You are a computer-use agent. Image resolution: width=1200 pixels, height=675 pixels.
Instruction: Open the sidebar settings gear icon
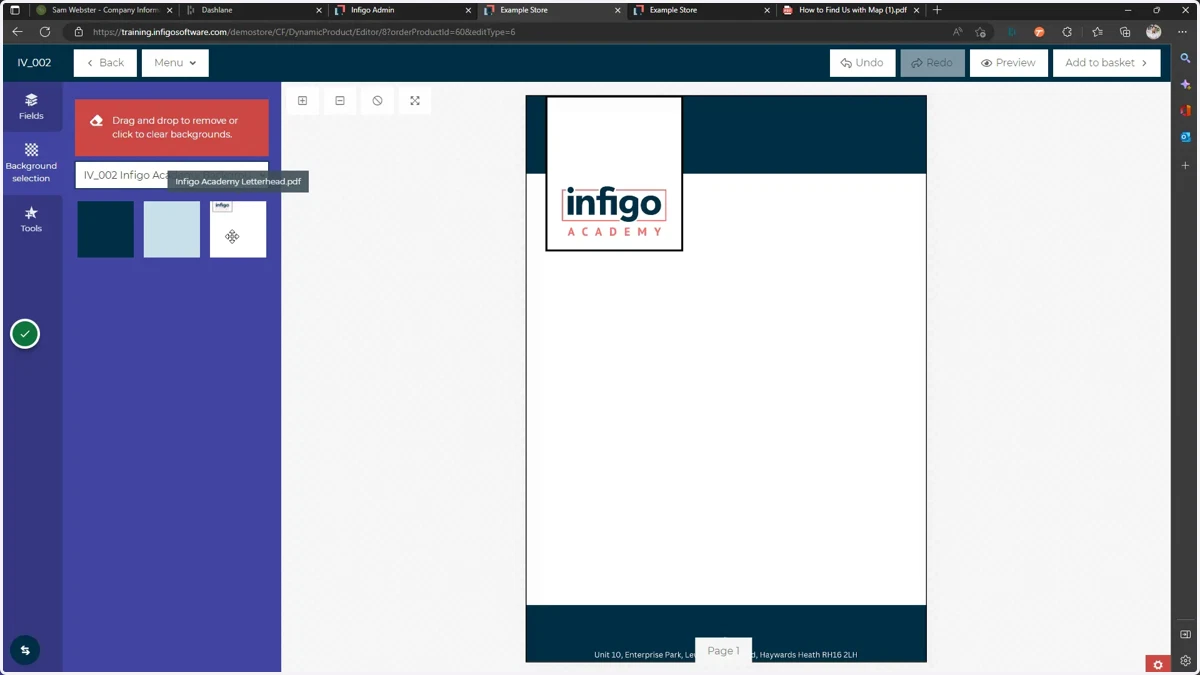click(1185, 661)
